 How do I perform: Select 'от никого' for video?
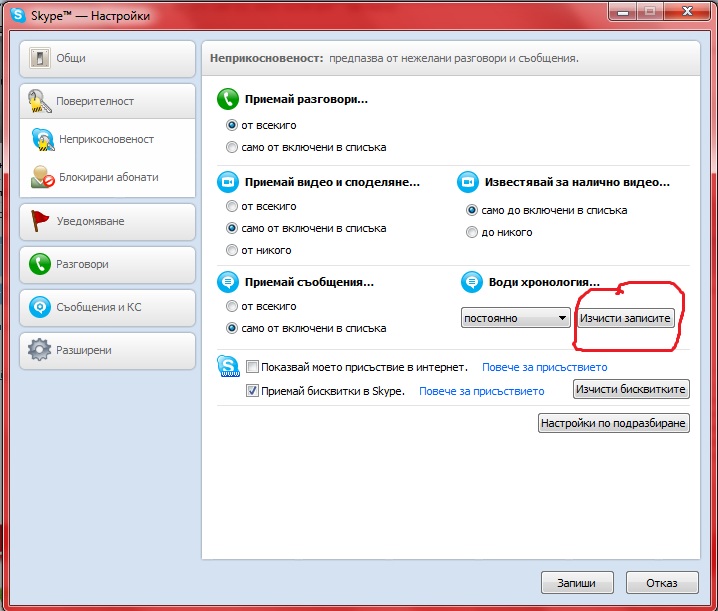(x=232, y=250)
